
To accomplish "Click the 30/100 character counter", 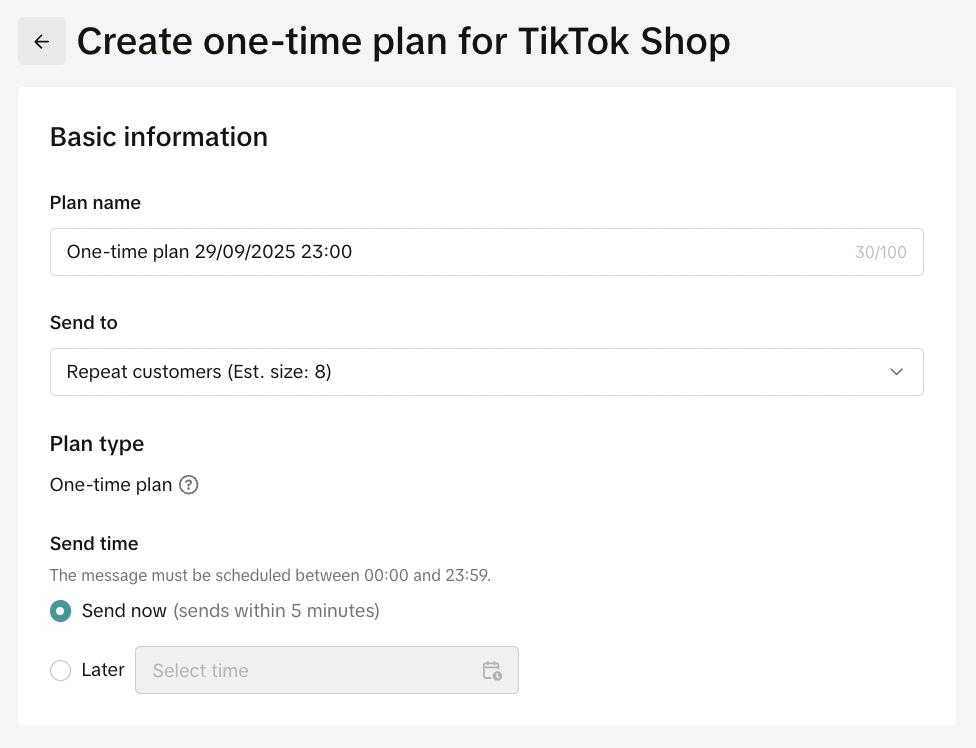I will [x=880, y=252].
